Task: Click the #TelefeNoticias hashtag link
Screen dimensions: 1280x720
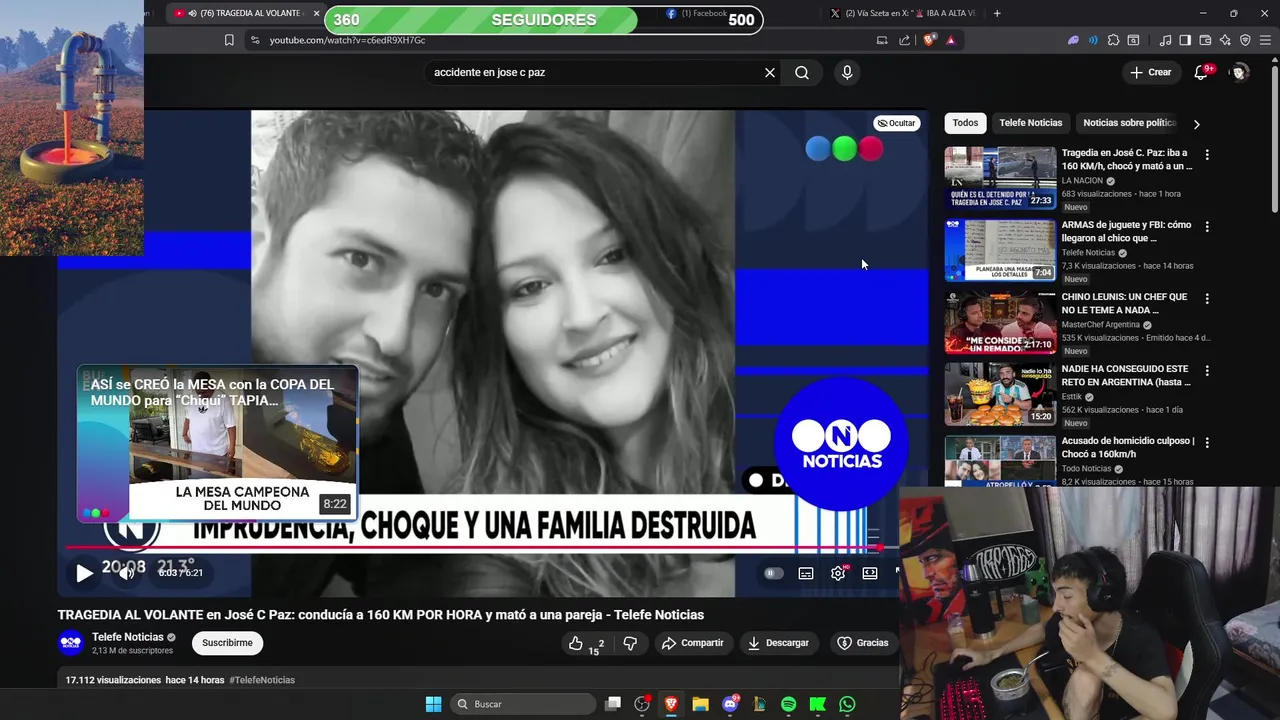Action: [262, 680]
